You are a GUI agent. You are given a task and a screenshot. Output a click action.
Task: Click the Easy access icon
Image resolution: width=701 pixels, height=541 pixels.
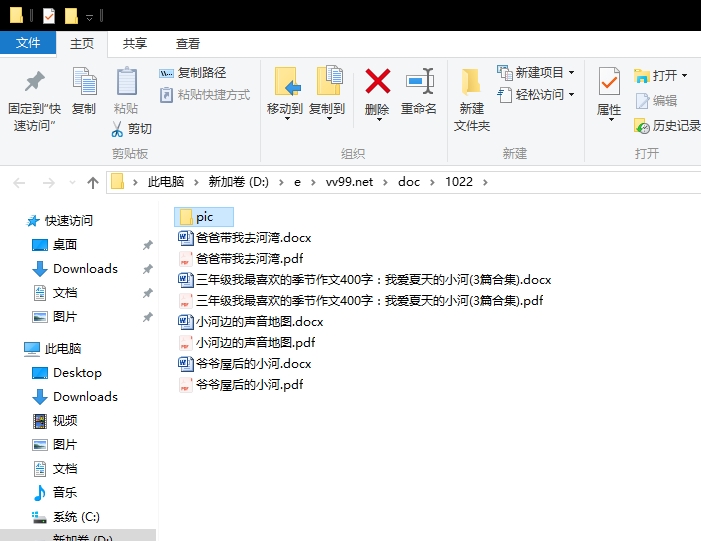(x=505, y=95)
